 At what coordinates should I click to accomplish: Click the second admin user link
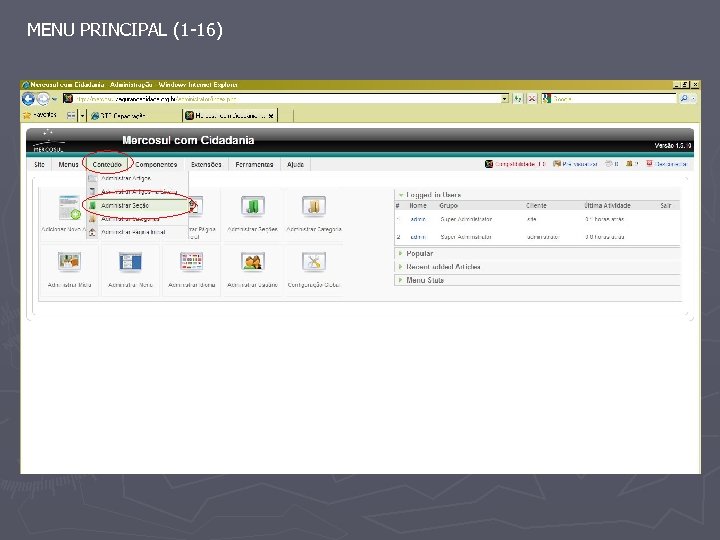418,237
